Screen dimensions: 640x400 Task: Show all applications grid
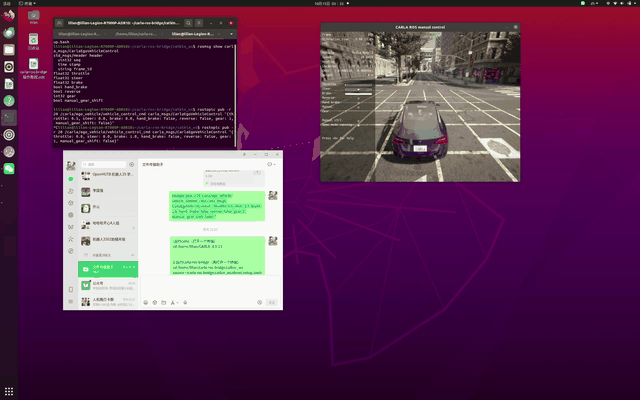pyautogui.click(x=9, y=391)
